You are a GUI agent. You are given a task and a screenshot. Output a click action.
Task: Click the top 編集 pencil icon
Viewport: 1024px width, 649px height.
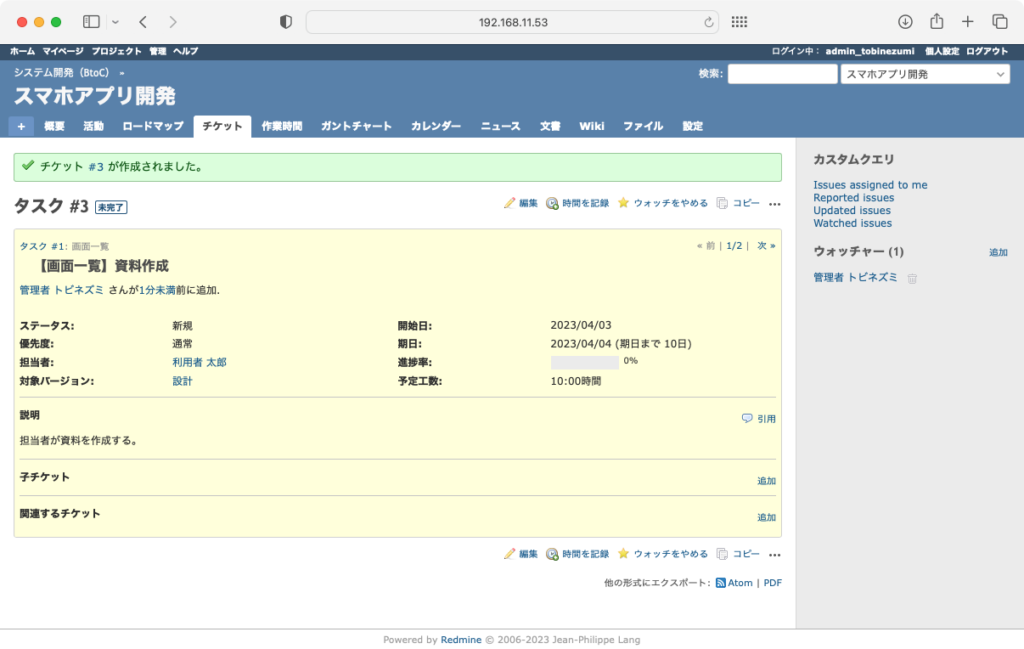point(509,203)
